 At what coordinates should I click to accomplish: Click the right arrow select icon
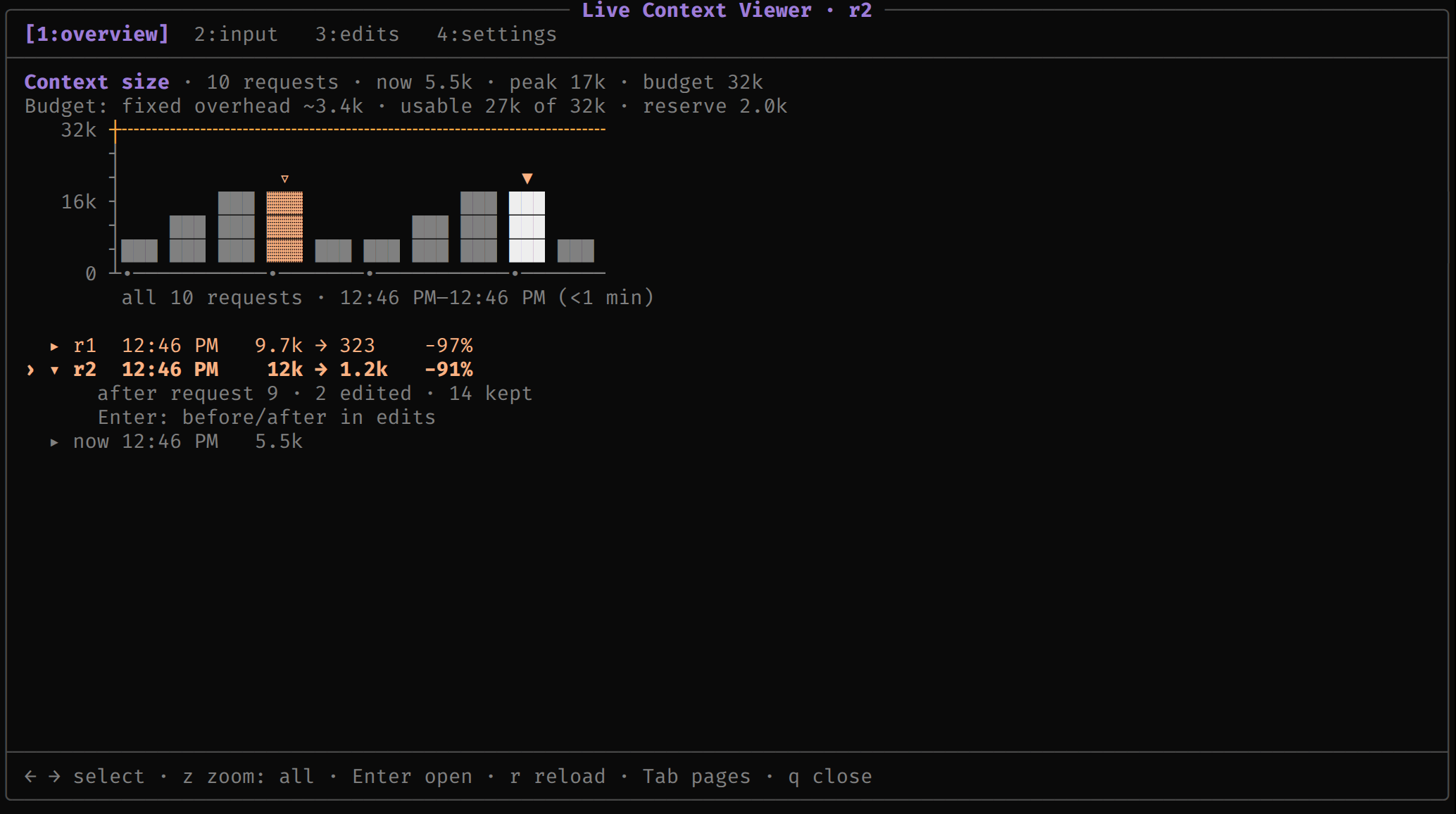(54, 776)
